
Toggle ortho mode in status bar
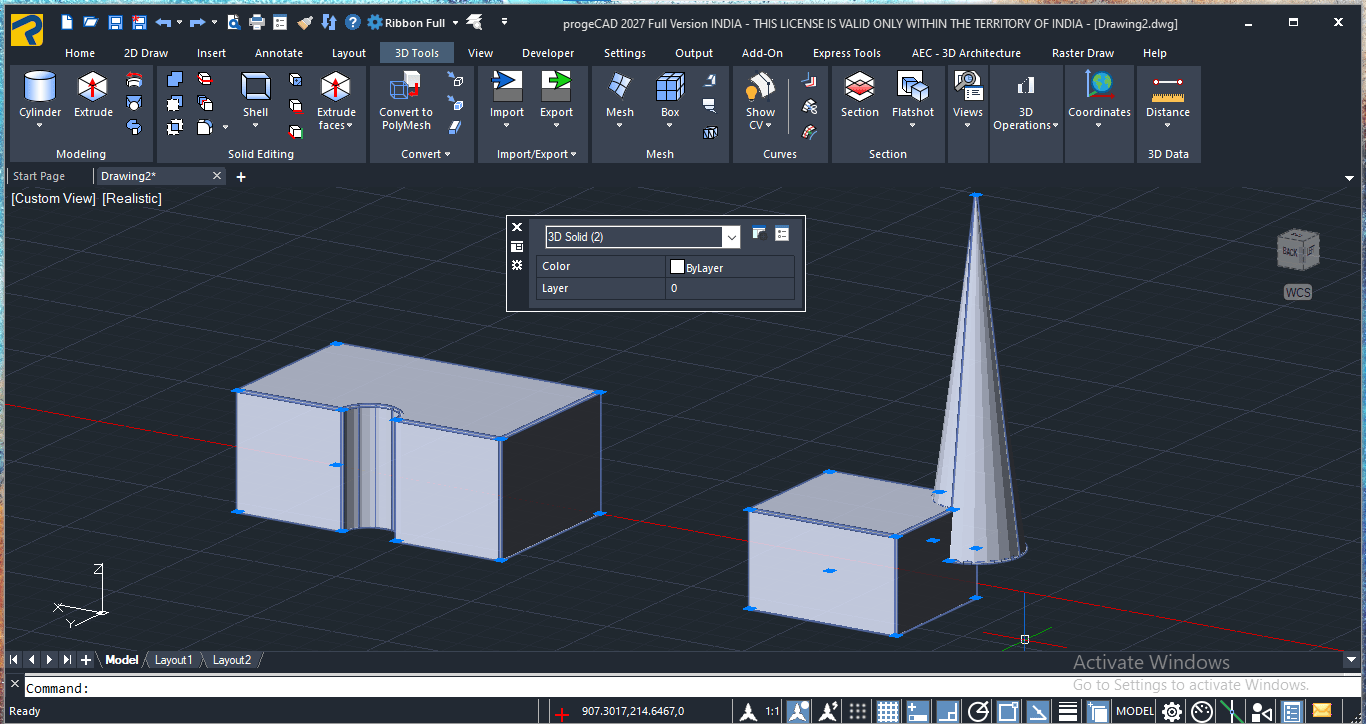click(x=948, y=712)
